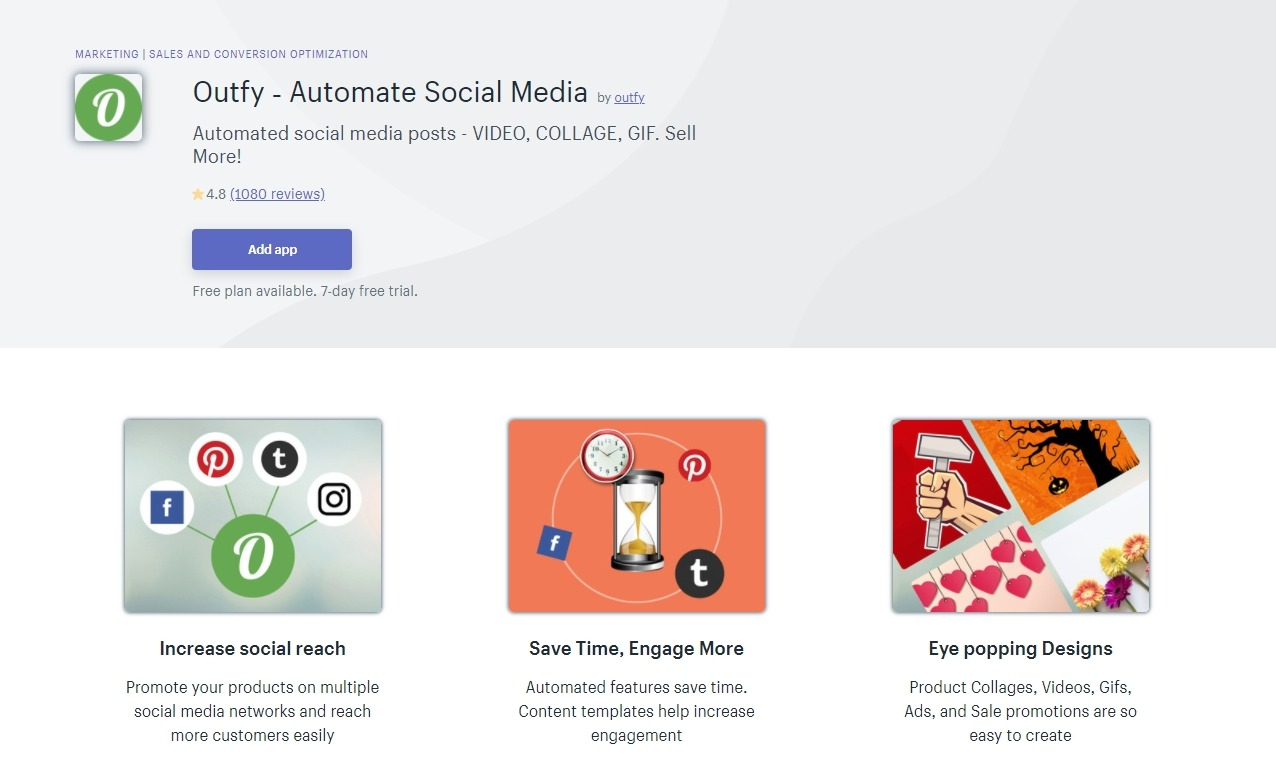Screen dimensions: 1276x783
Task: Click the Eye popping Designs collage thumbnail
Action: [1021, 516]
